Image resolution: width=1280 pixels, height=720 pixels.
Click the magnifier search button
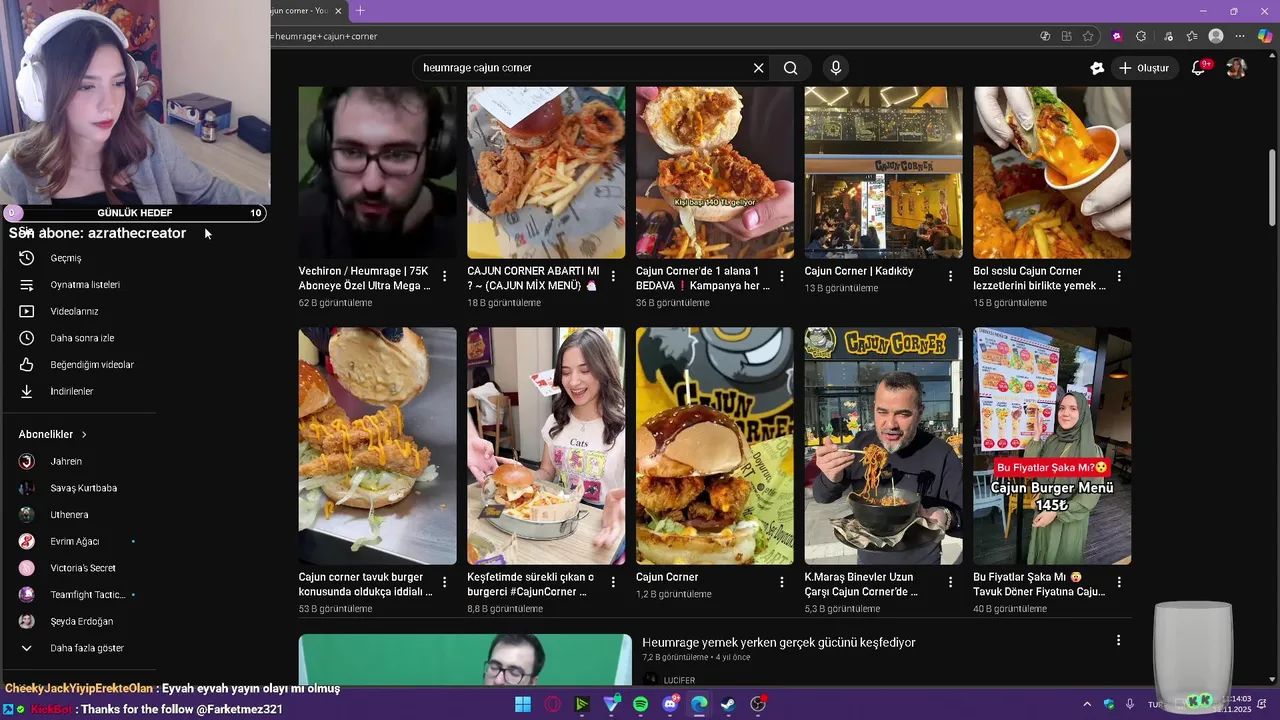(x=790, y=68)
